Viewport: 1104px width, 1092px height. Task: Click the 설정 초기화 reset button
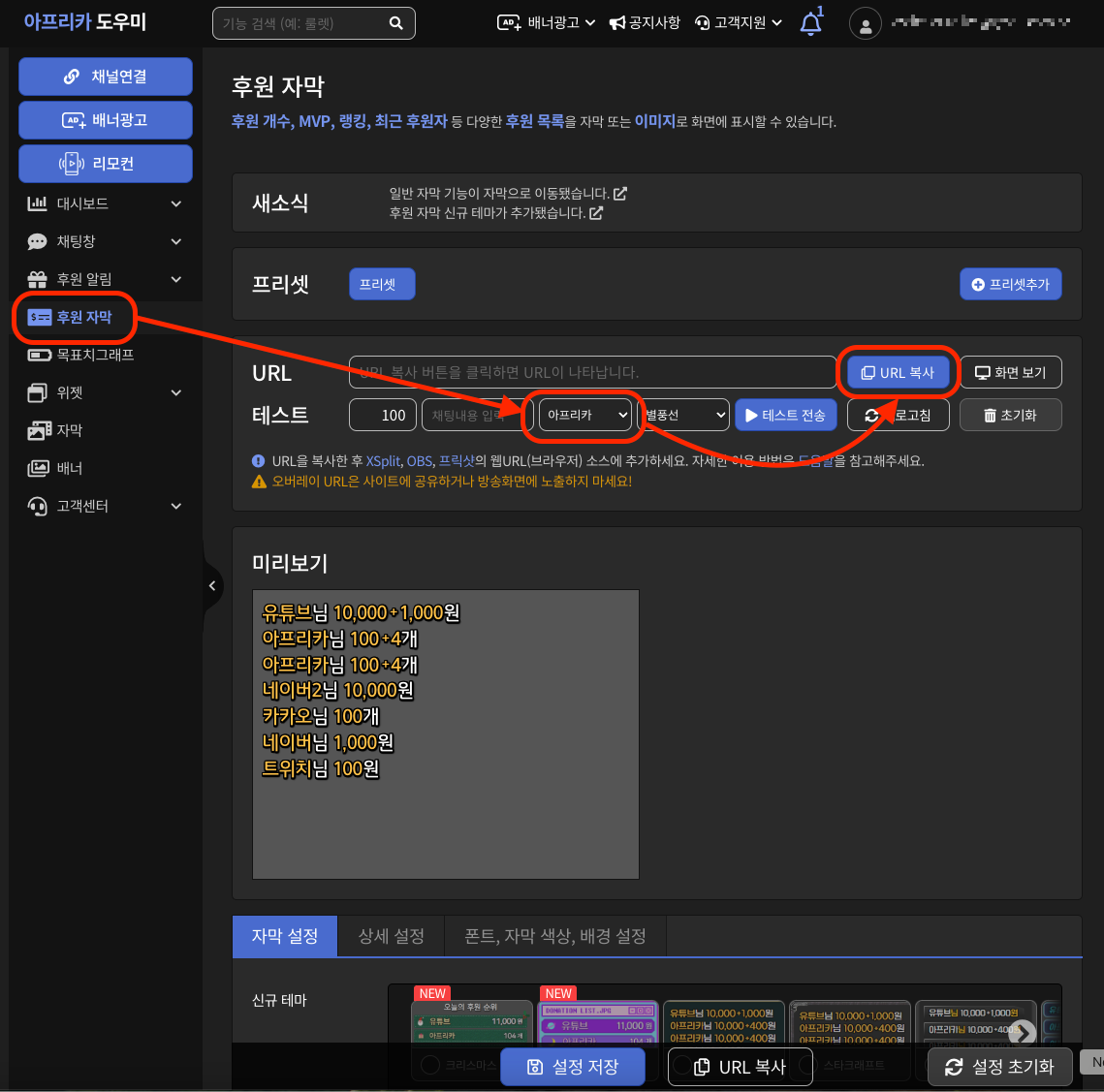pos(999,1067)
